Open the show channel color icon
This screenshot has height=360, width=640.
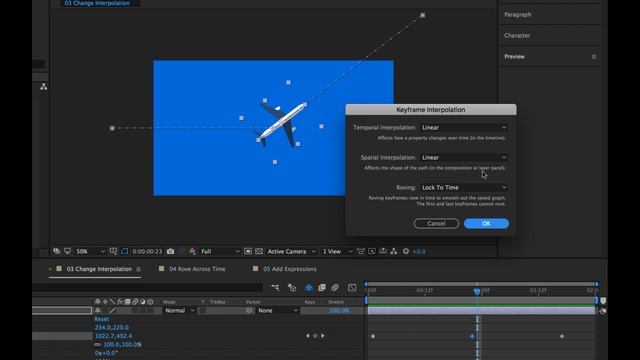192,251
